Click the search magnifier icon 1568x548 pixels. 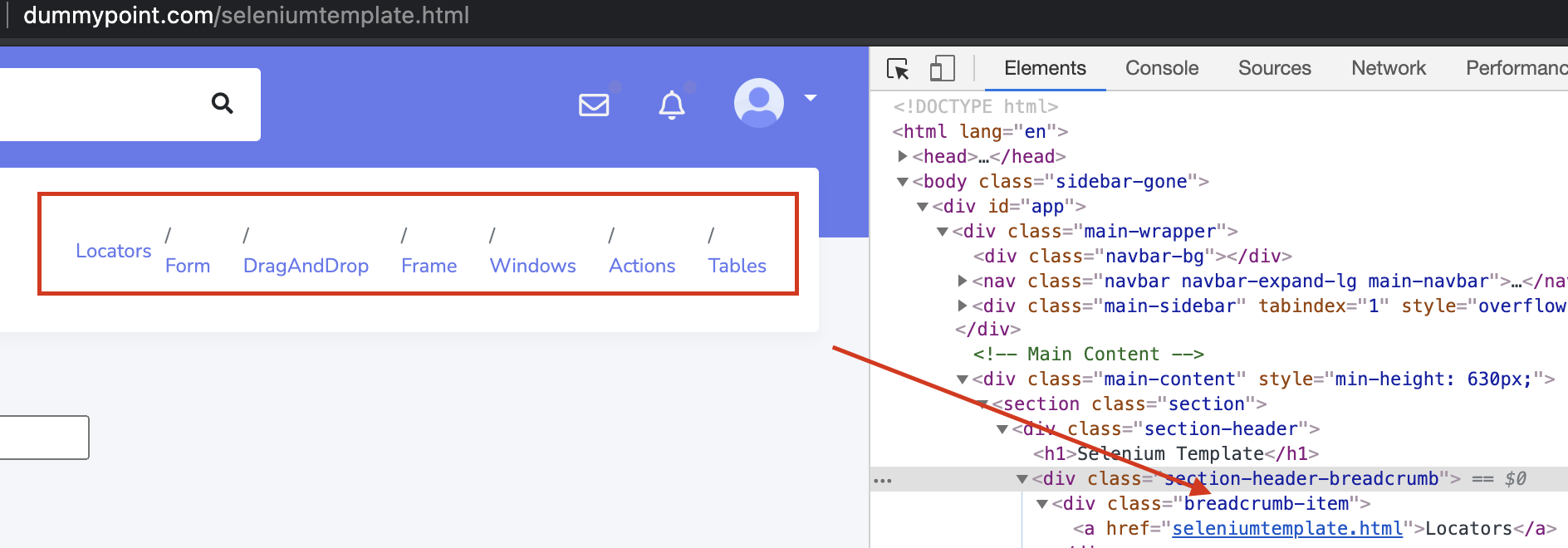point(222,103)
